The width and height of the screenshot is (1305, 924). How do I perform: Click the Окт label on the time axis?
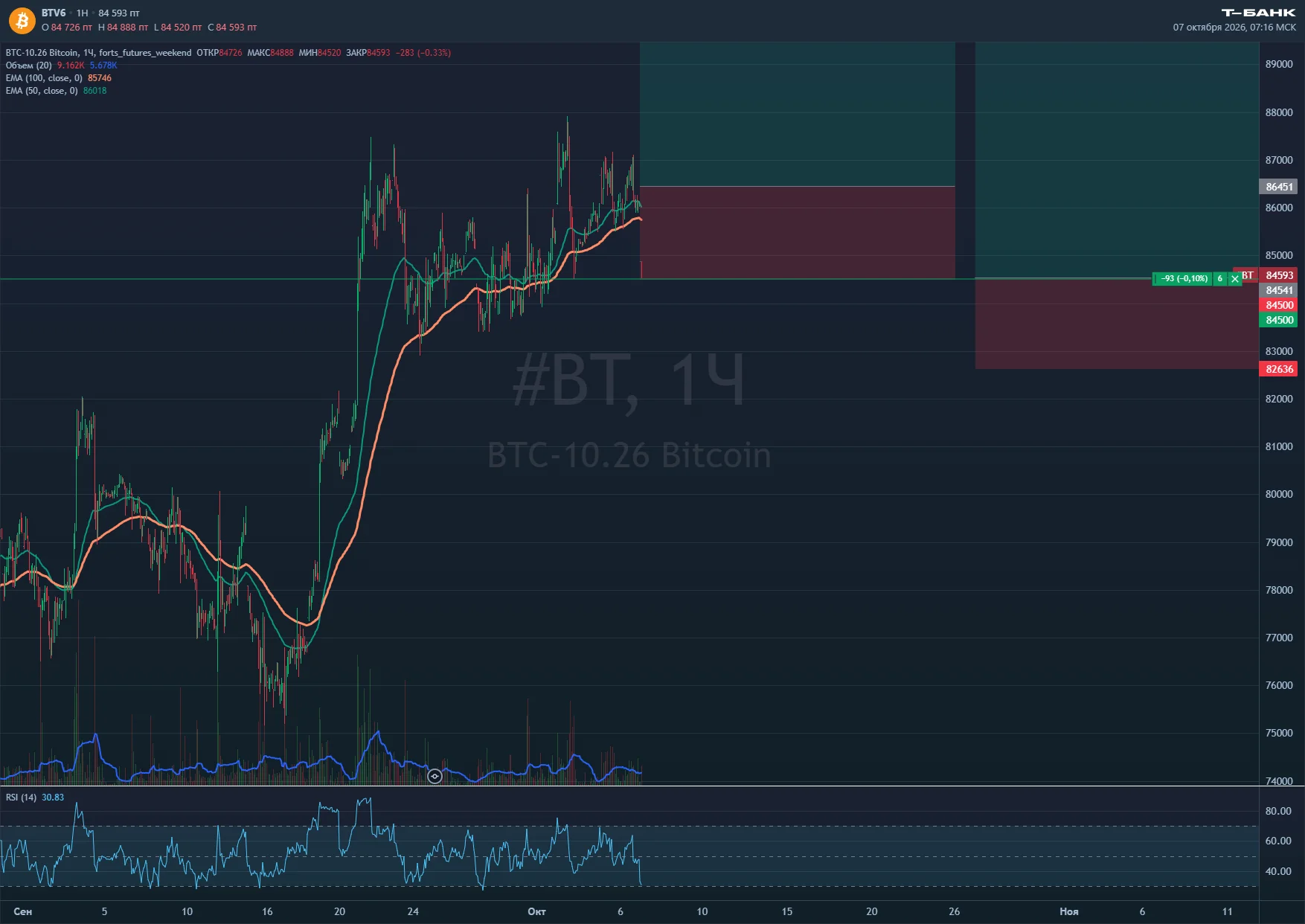536,911
